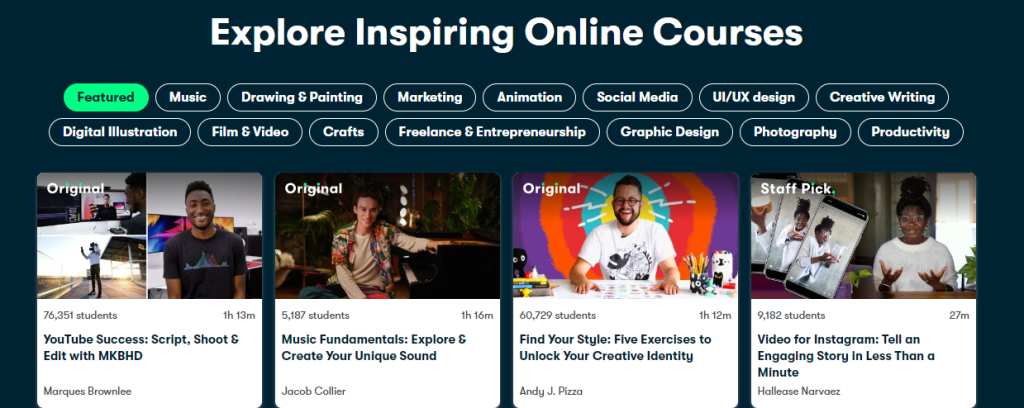Select the Graphic Design filter
This screenshot has width=1024, height=408.
pos(669,132)
